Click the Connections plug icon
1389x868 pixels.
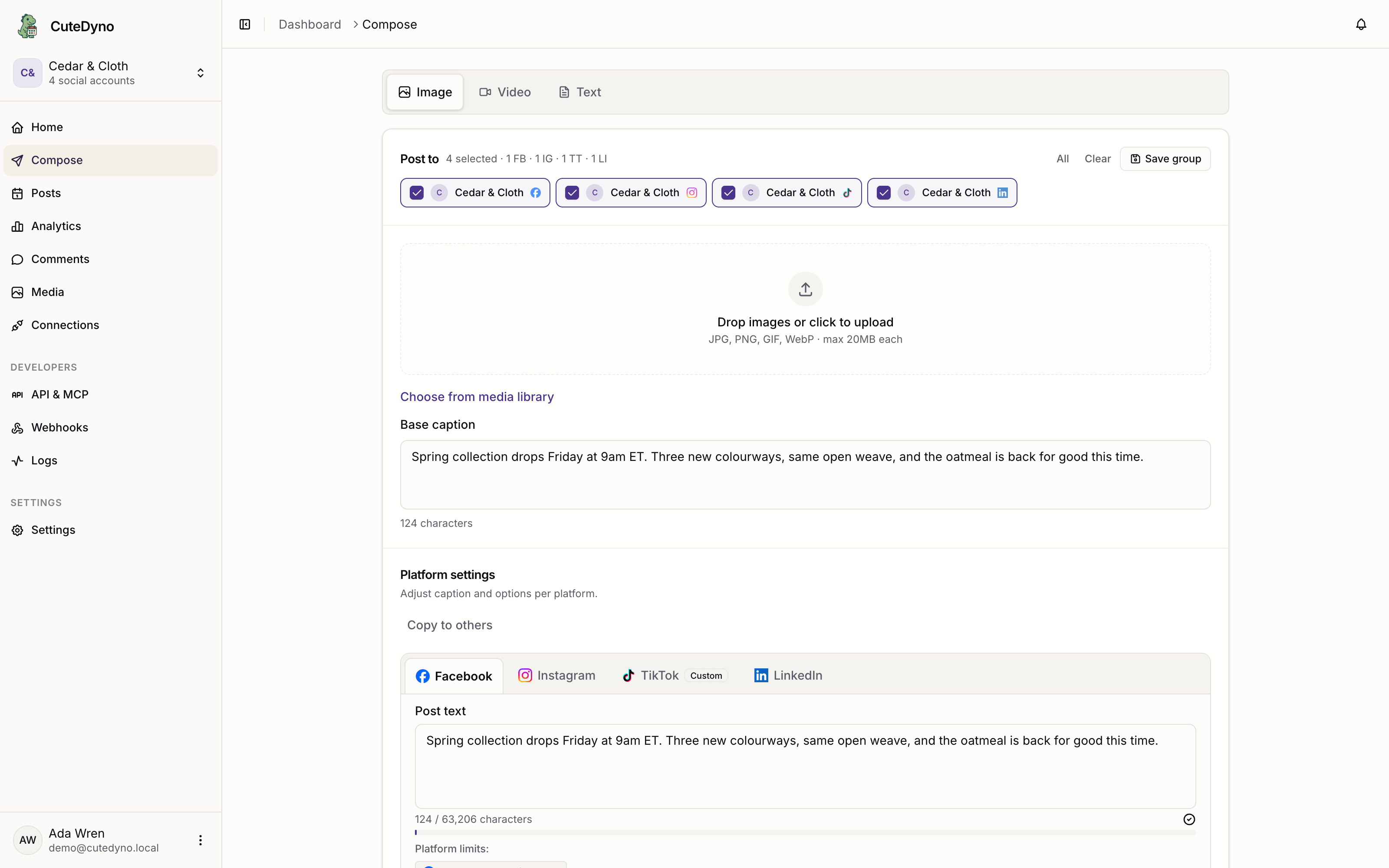[x=18, y=325]
